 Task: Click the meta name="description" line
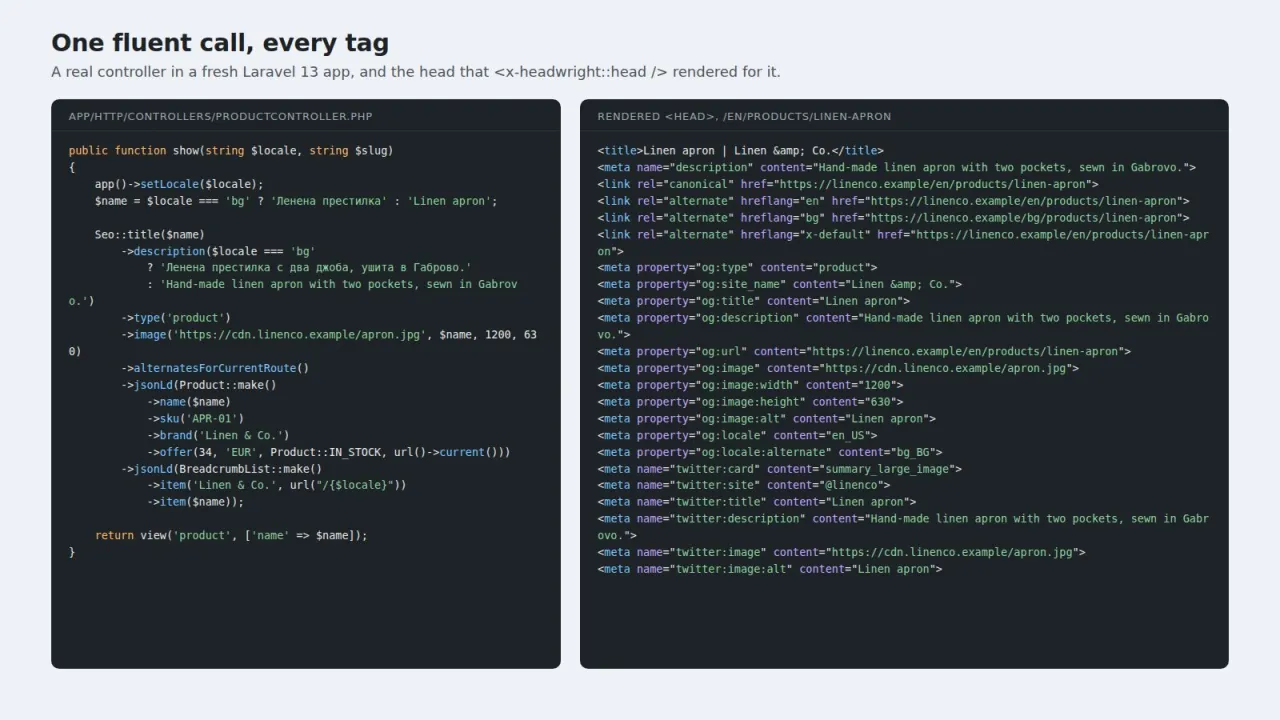point(897,168)
